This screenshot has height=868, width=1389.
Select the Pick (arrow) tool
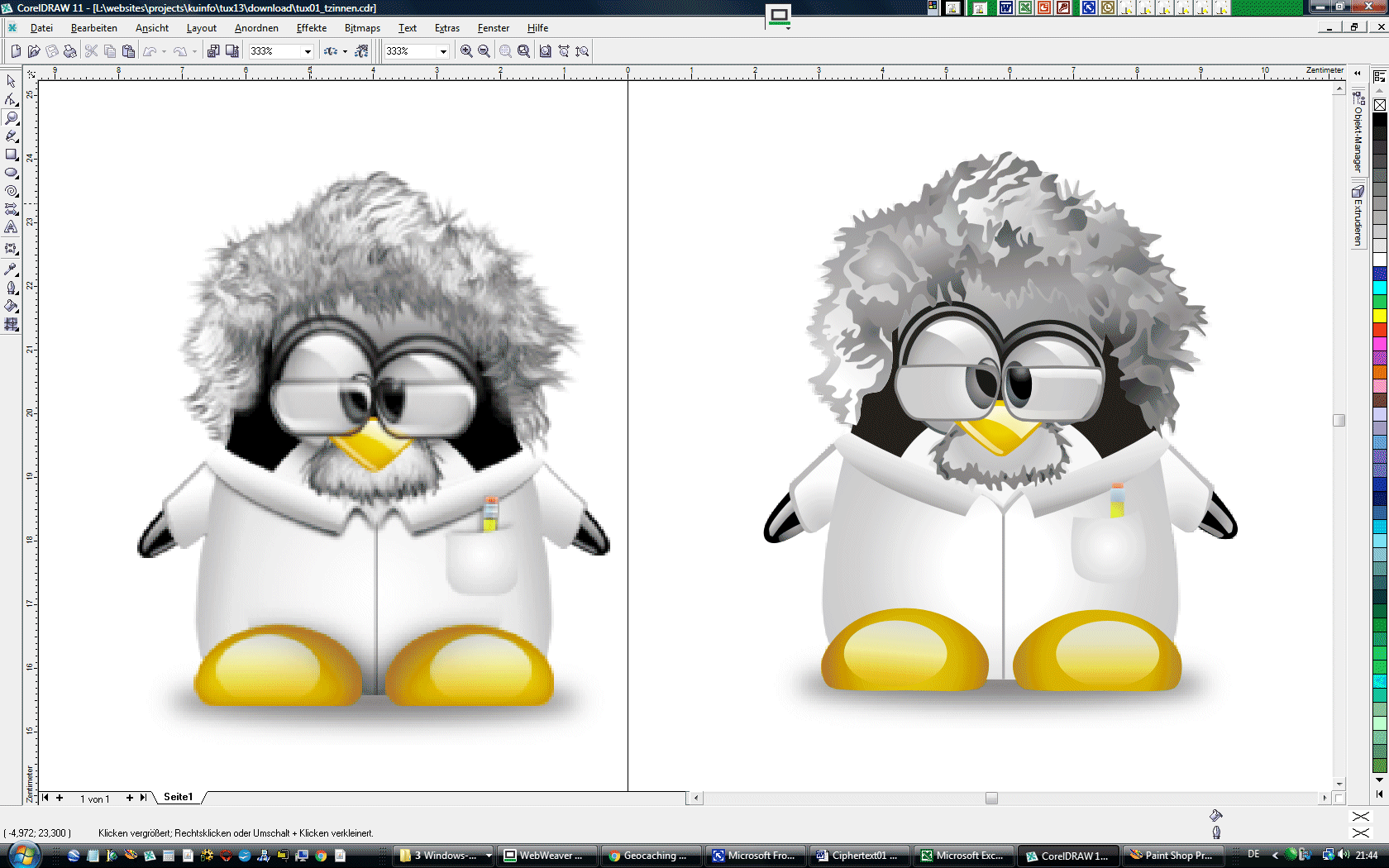(x=11, y=81)
